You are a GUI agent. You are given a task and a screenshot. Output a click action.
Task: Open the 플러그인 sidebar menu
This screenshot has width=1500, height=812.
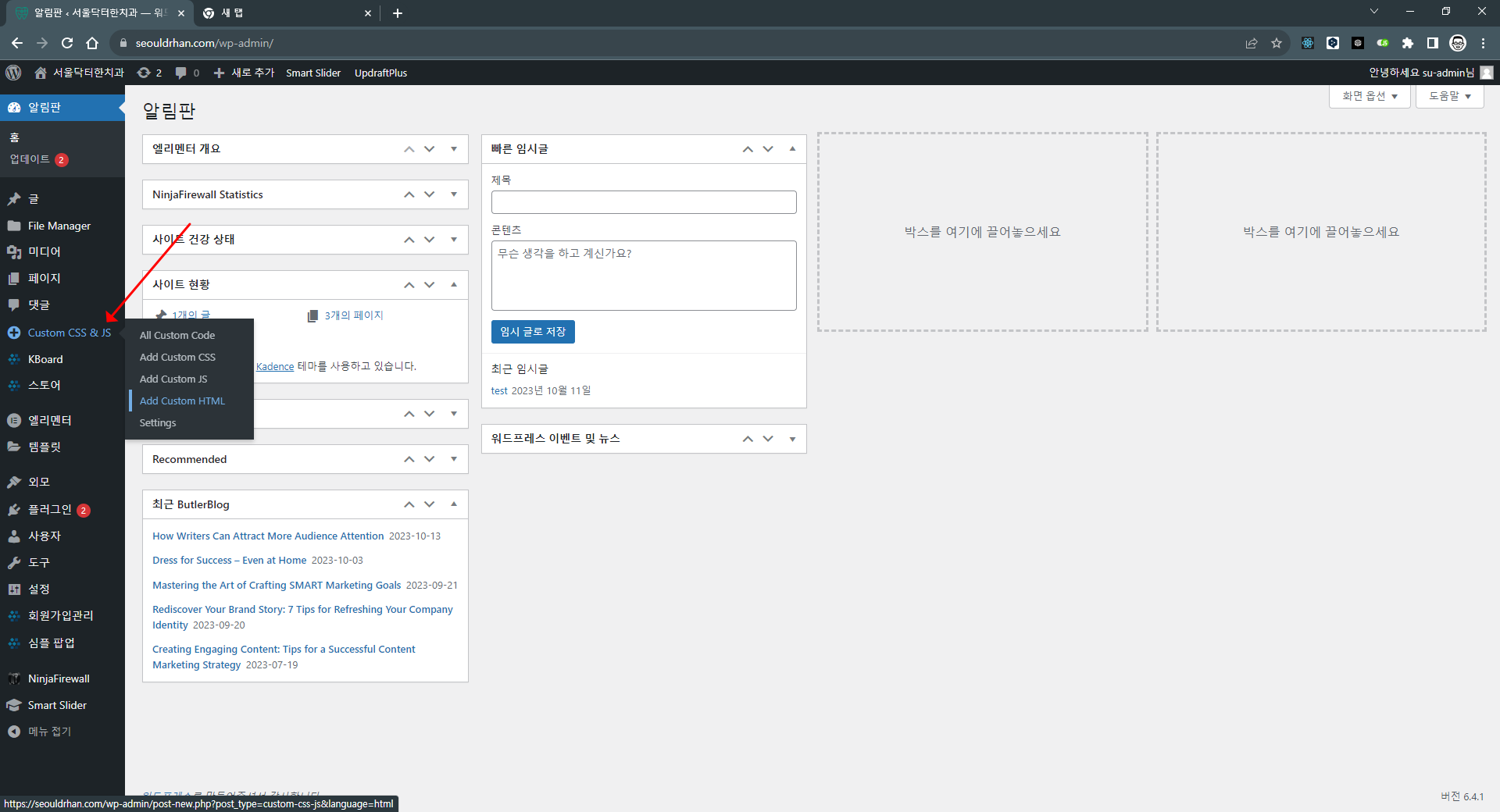[x=50, y=510]
